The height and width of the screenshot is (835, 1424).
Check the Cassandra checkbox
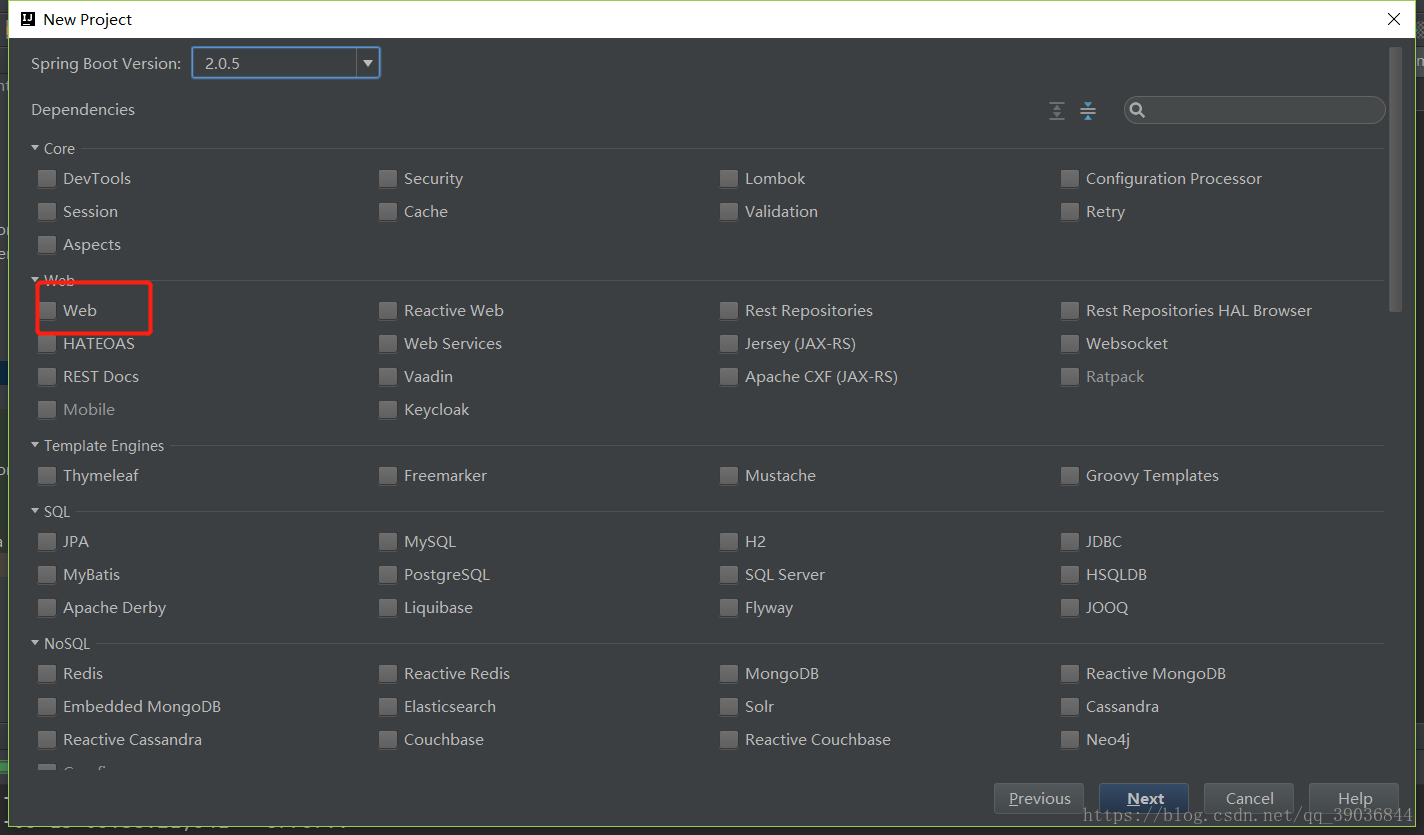1070,707
